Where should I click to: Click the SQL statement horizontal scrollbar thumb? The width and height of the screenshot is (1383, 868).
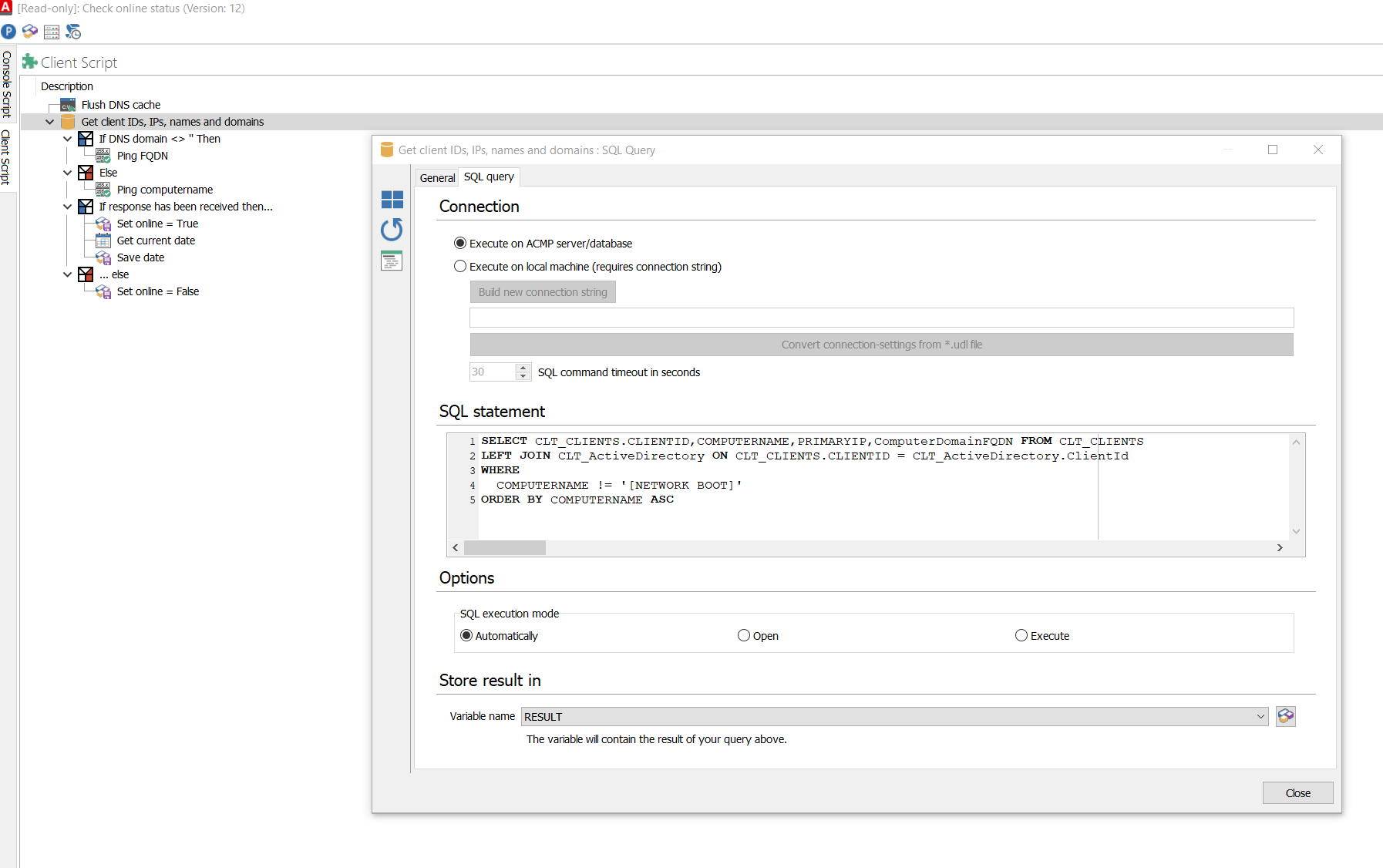(x=504, y=547)
